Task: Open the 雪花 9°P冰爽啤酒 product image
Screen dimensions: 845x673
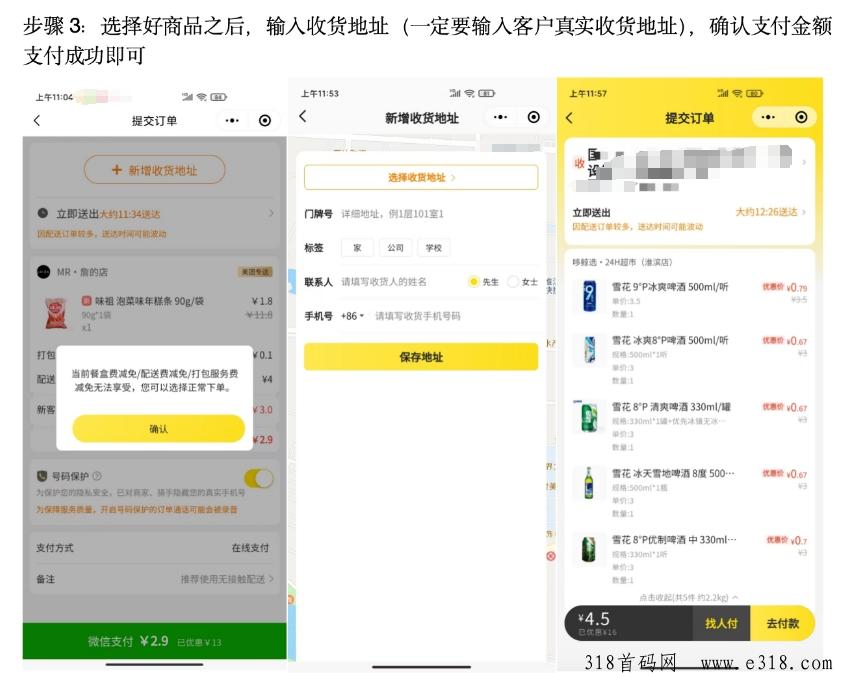Action: click(590, 296)
